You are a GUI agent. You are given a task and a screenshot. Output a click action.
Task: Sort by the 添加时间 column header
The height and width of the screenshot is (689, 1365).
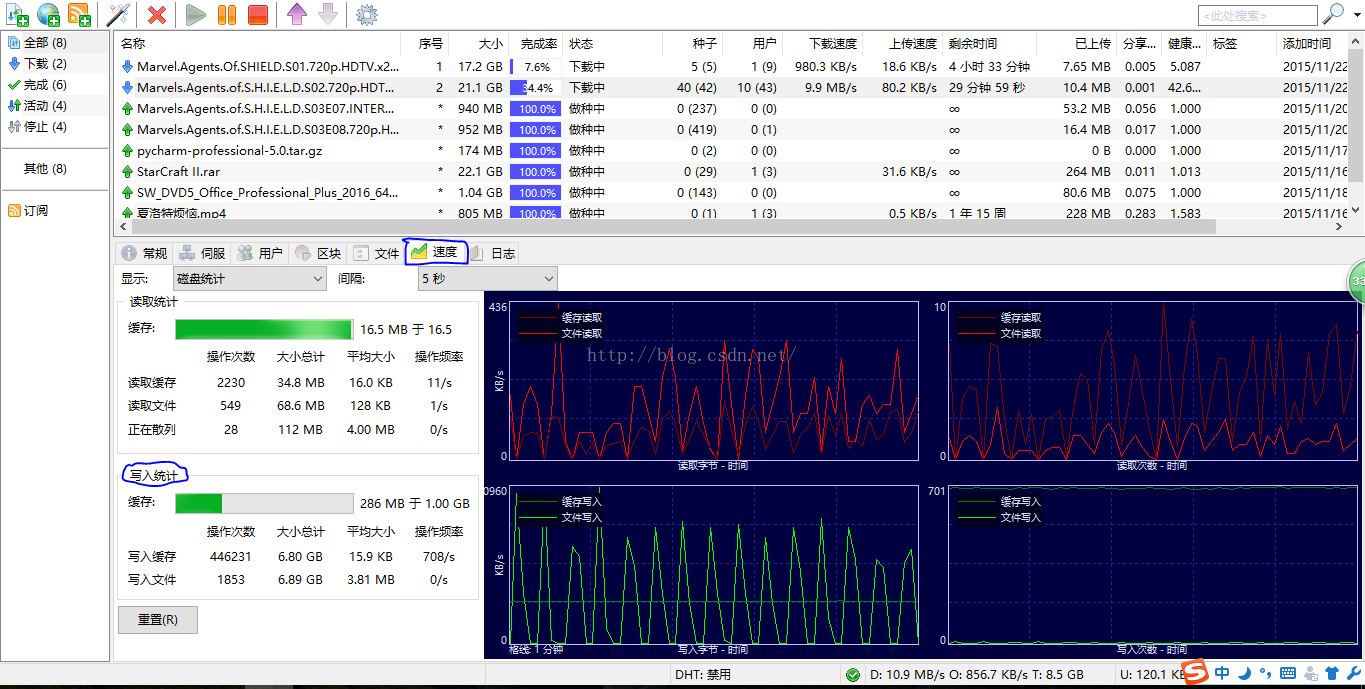pos(1312,44)
